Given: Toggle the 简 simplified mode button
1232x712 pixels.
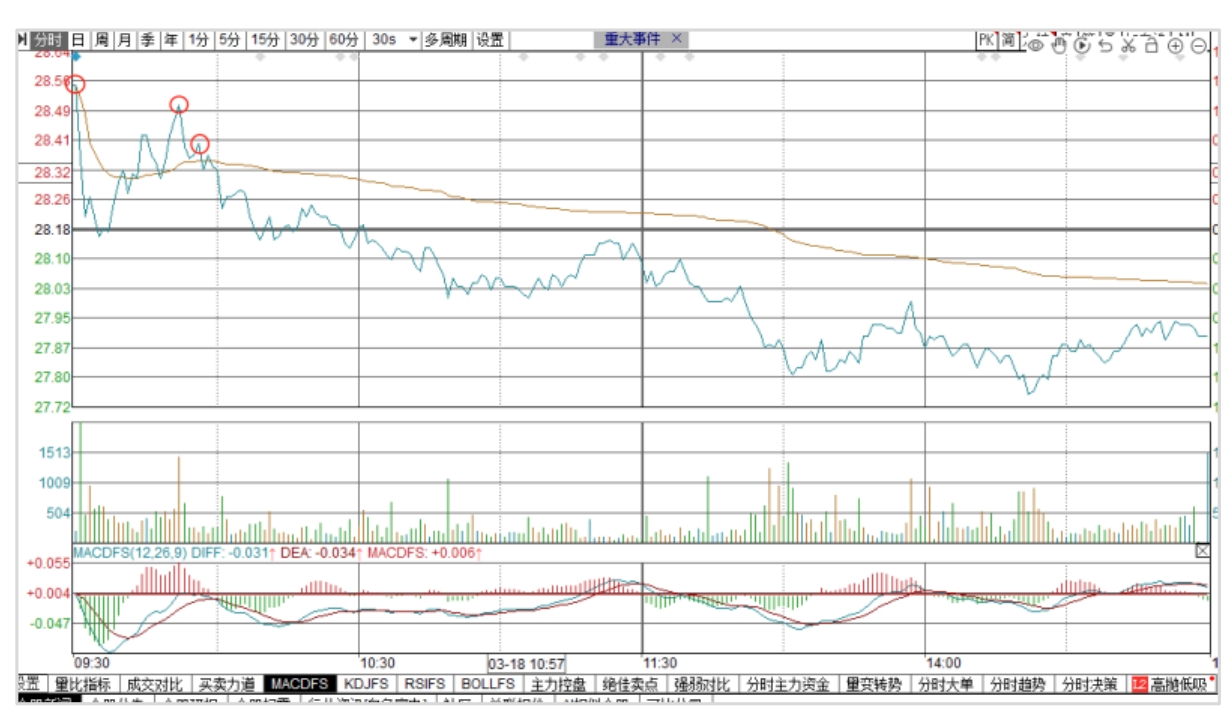Looking at the screenshot, I should tap(1009, 40).
